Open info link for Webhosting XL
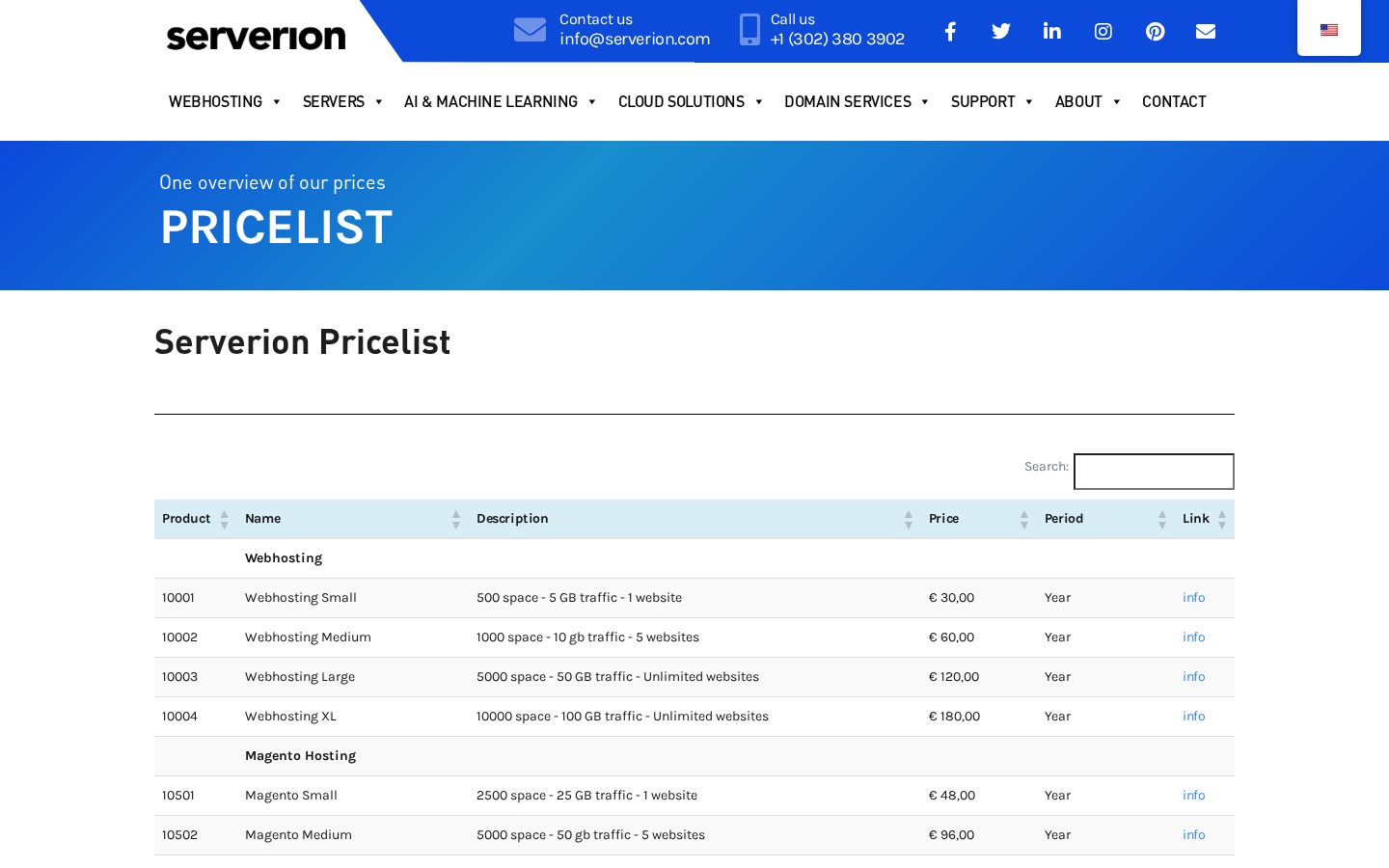The width and height of the screenshot is (1389, 868). [x=1193, y=717]
